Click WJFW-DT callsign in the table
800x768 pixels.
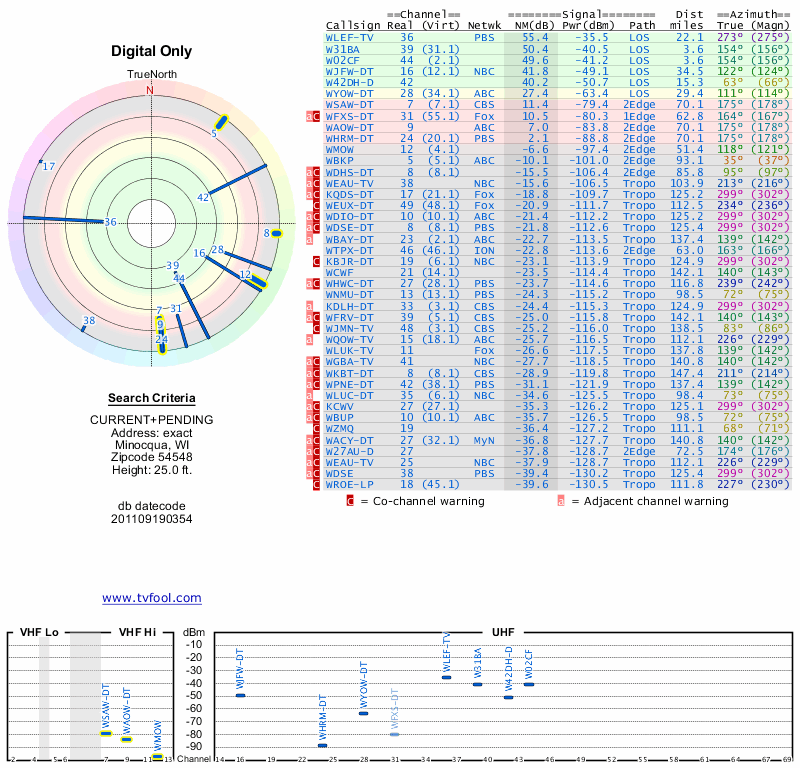[349, 71]
